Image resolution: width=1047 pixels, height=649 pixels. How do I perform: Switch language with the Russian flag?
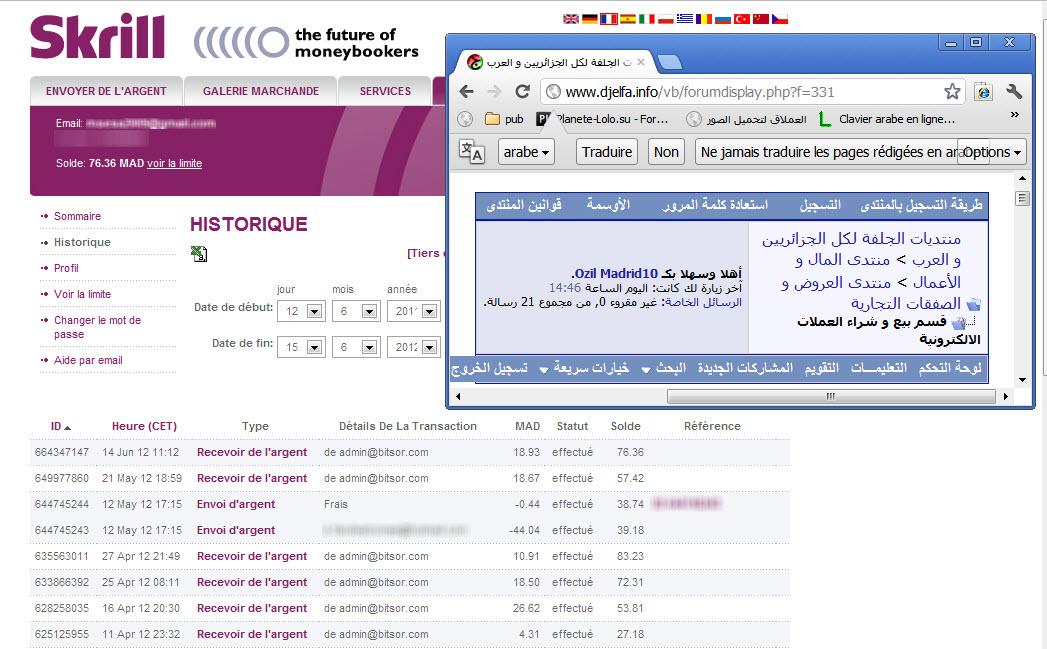[x=723, y=19]
